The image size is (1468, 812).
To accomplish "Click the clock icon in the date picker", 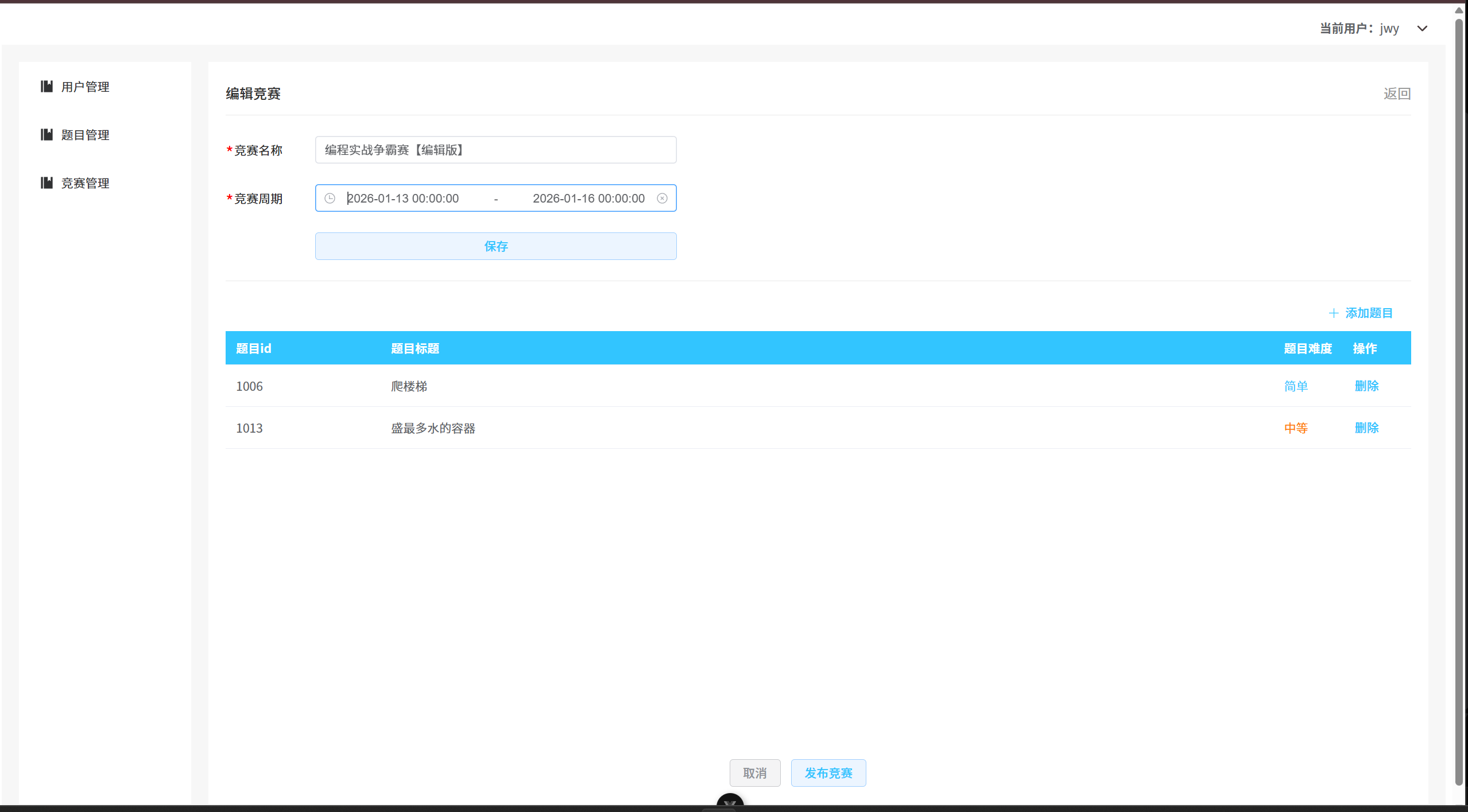I will point(330,198).
